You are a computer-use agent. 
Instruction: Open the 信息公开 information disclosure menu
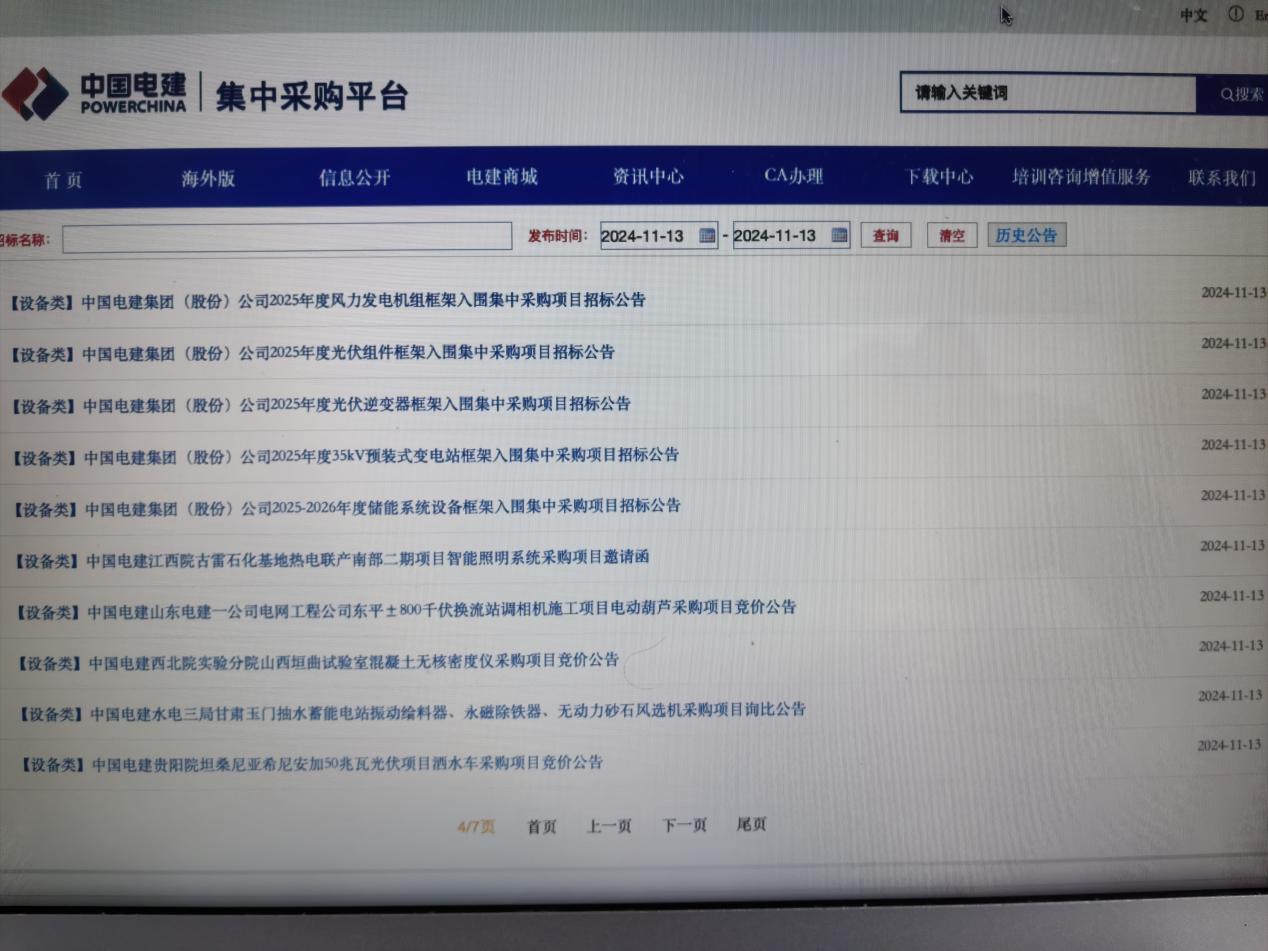coord(353,177)
